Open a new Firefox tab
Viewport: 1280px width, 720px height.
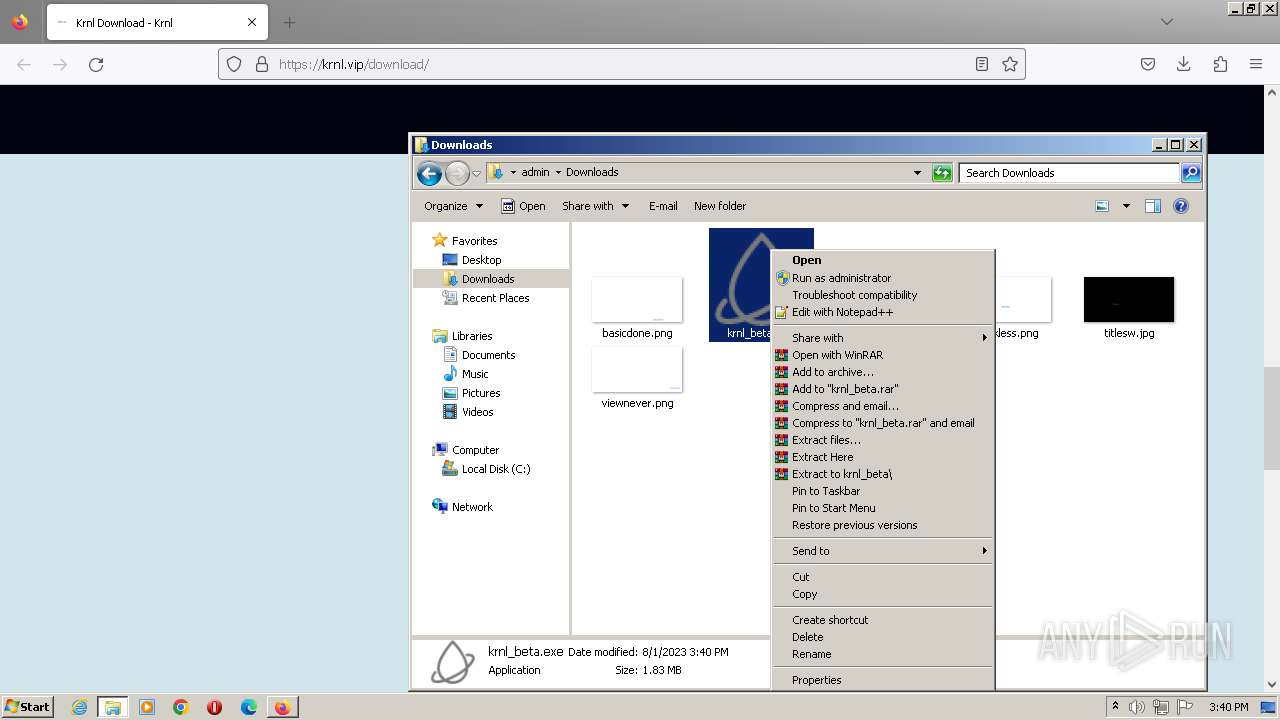coord(290,22)
